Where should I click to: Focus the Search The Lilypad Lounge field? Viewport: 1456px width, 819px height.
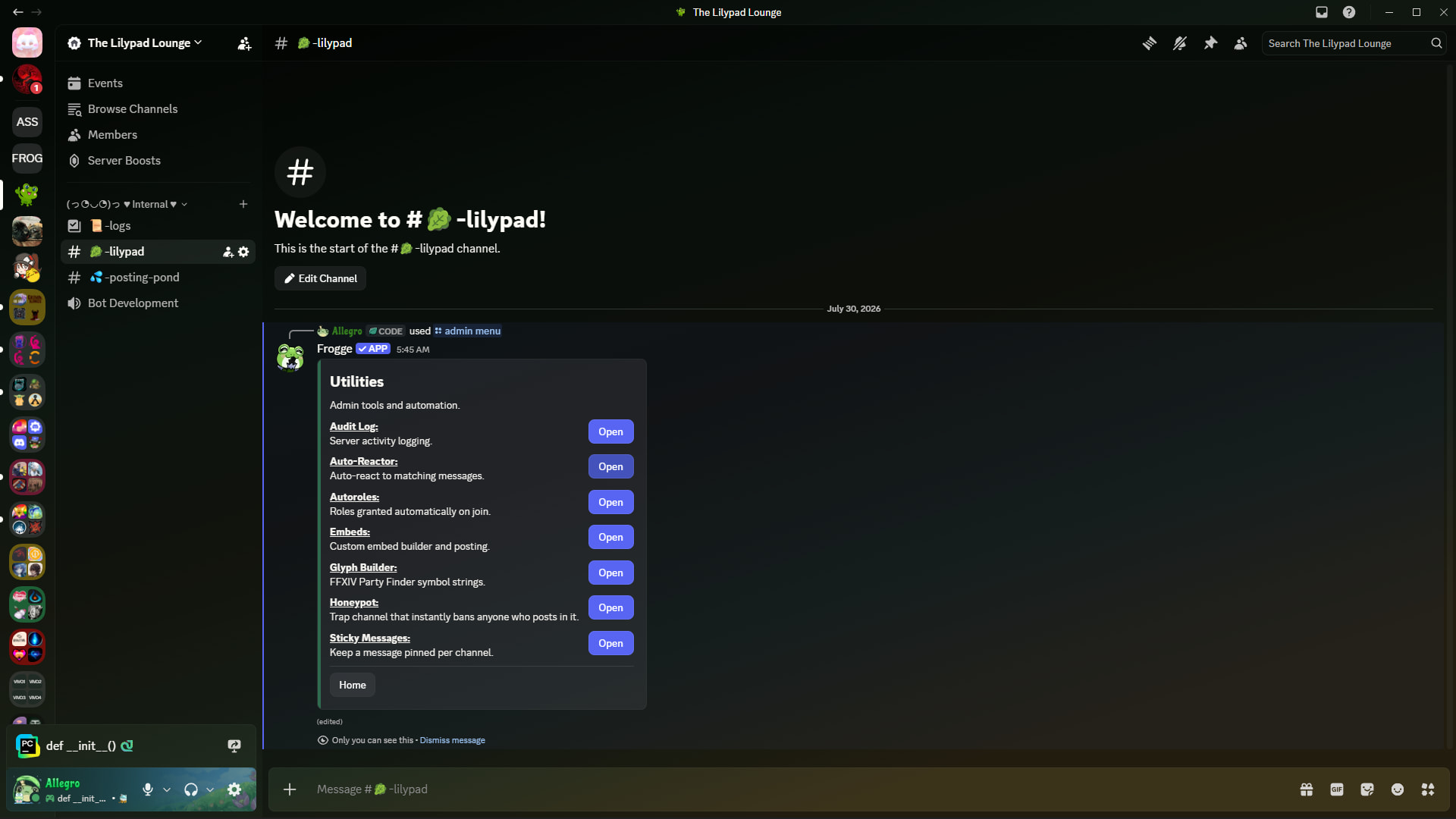(x=1354, y=43)
